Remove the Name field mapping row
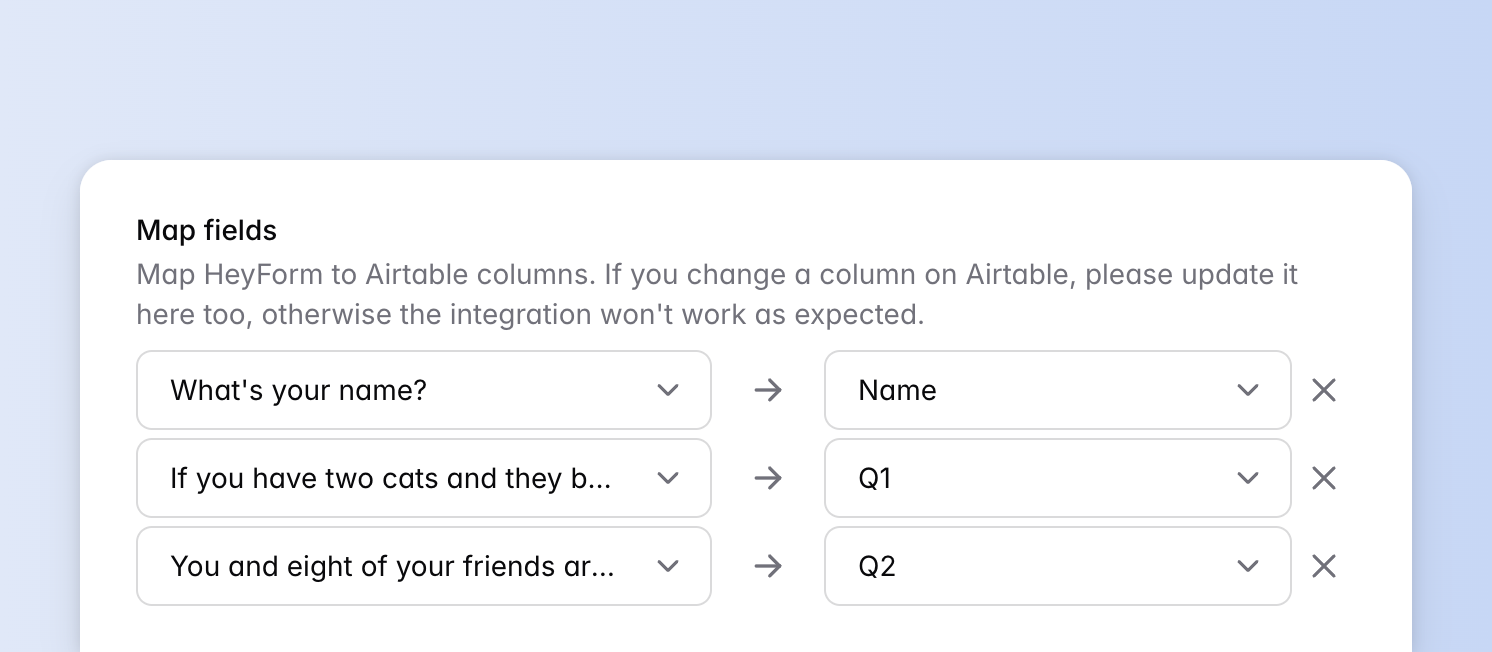1492x652 pixels. tap(1323, 390)
